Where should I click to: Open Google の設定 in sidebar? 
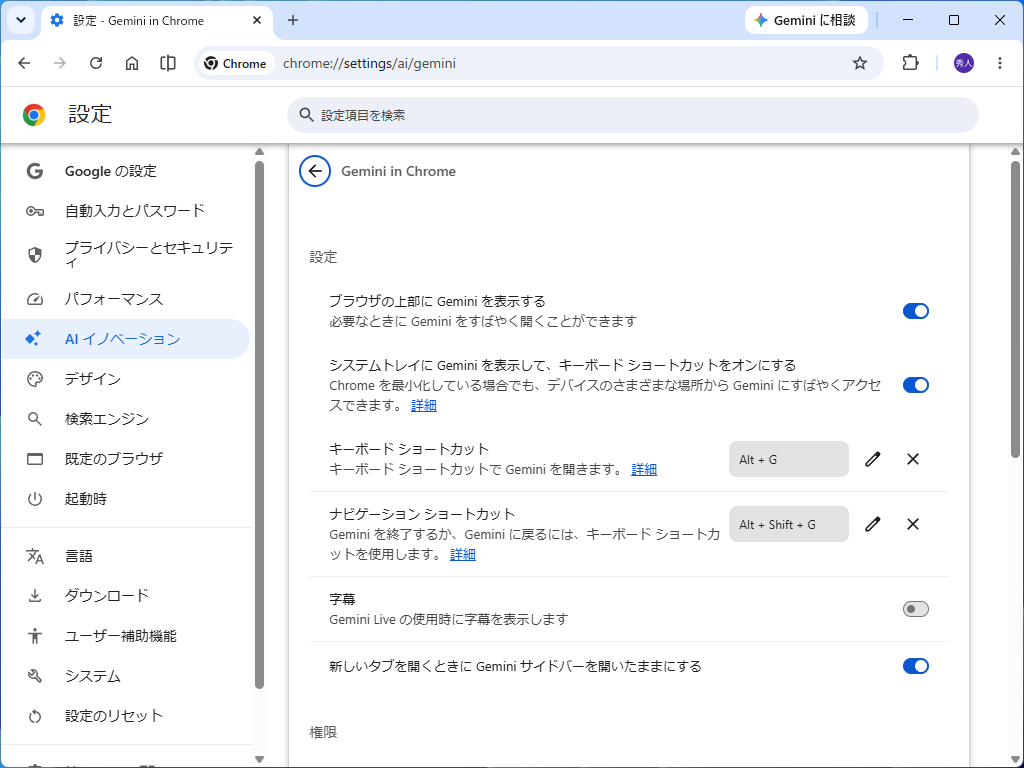(x=126, y=171)
